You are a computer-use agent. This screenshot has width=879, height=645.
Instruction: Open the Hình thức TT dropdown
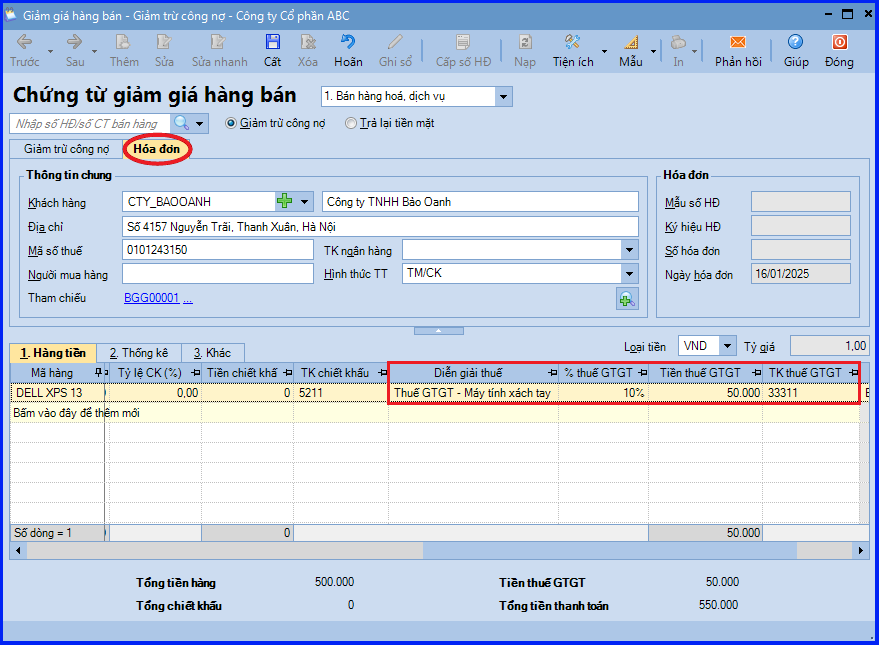[x=630, y=273]
